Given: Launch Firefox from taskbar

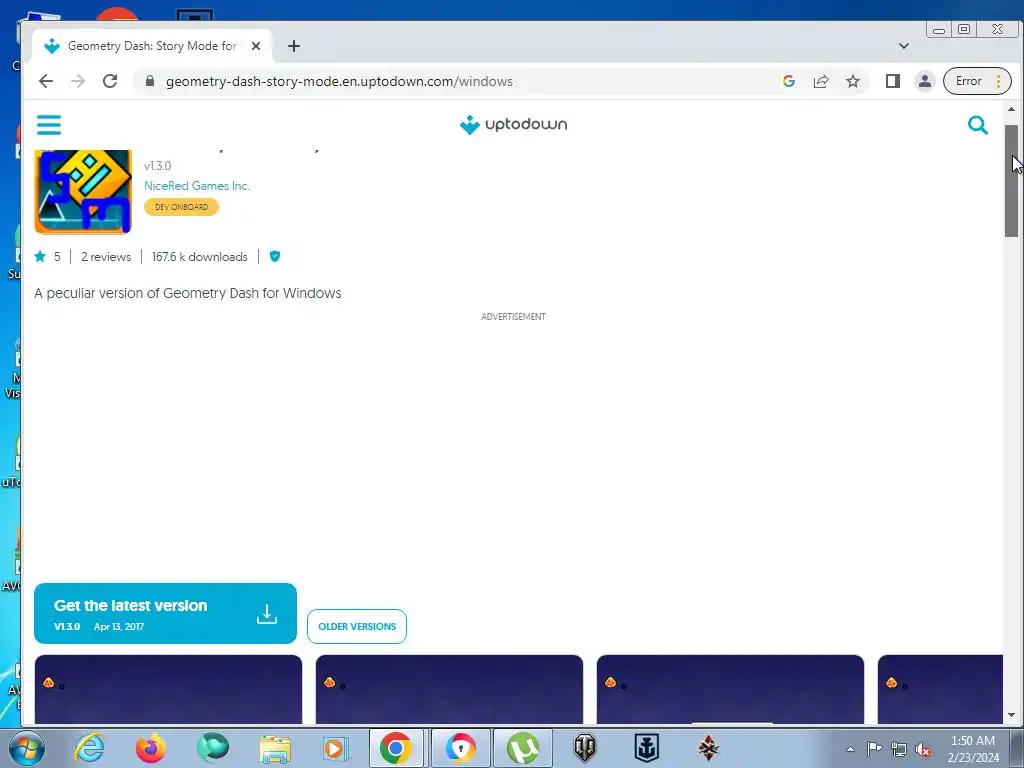Looking at the screenshot, I should (151, 748).
